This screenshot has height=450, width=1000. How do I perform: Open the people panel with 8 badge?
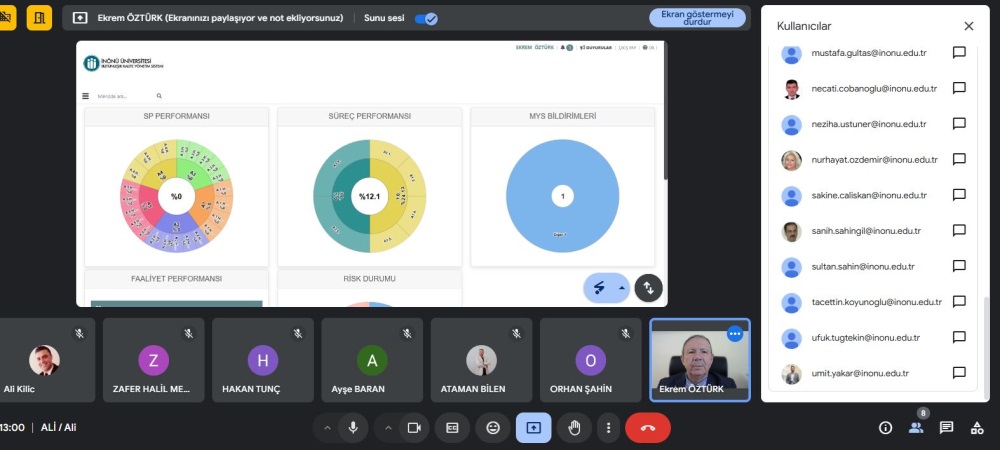[x=915, y=428]
